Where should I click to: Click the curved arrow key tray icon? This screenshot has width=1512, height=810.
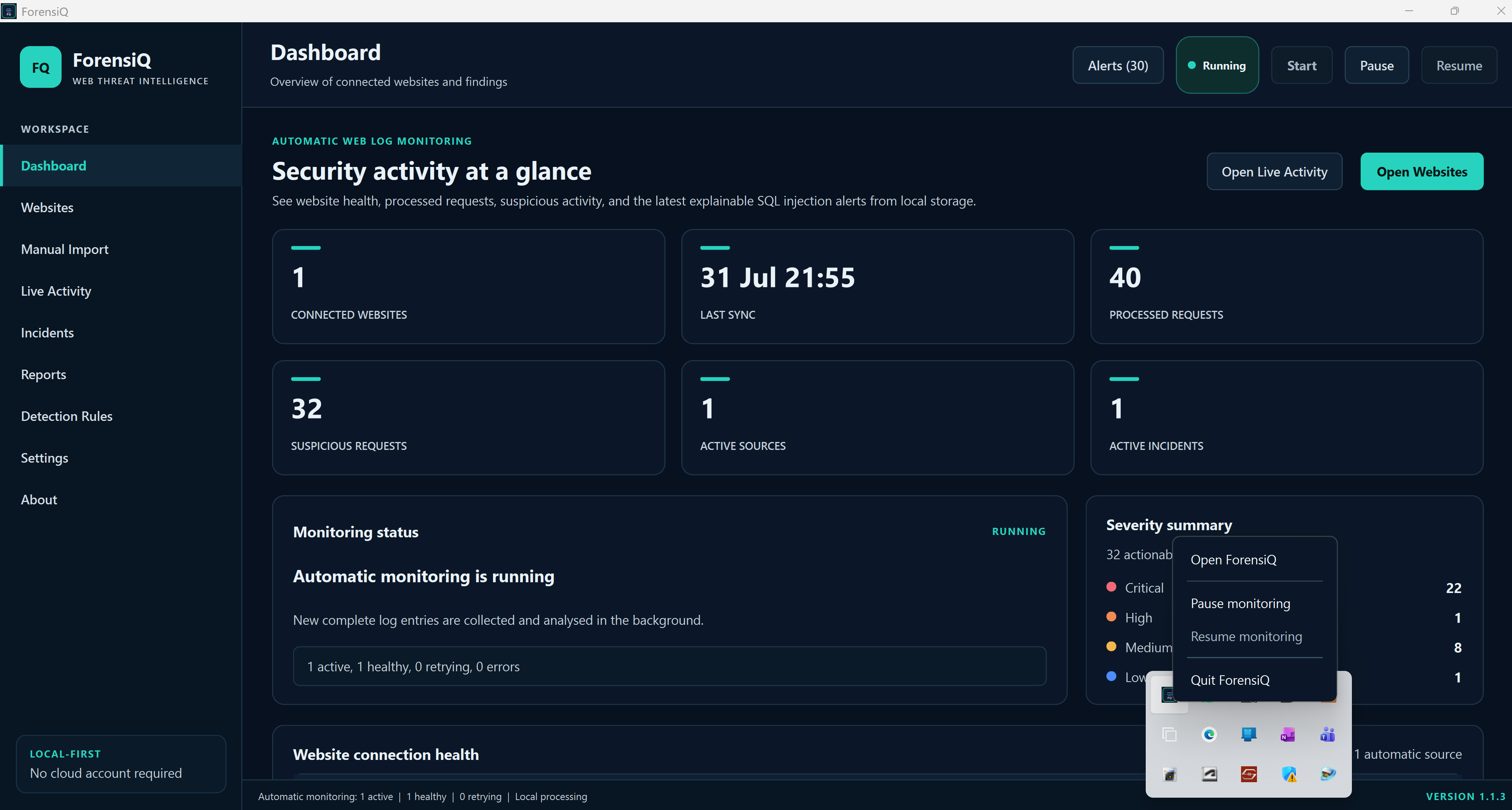1209,775
